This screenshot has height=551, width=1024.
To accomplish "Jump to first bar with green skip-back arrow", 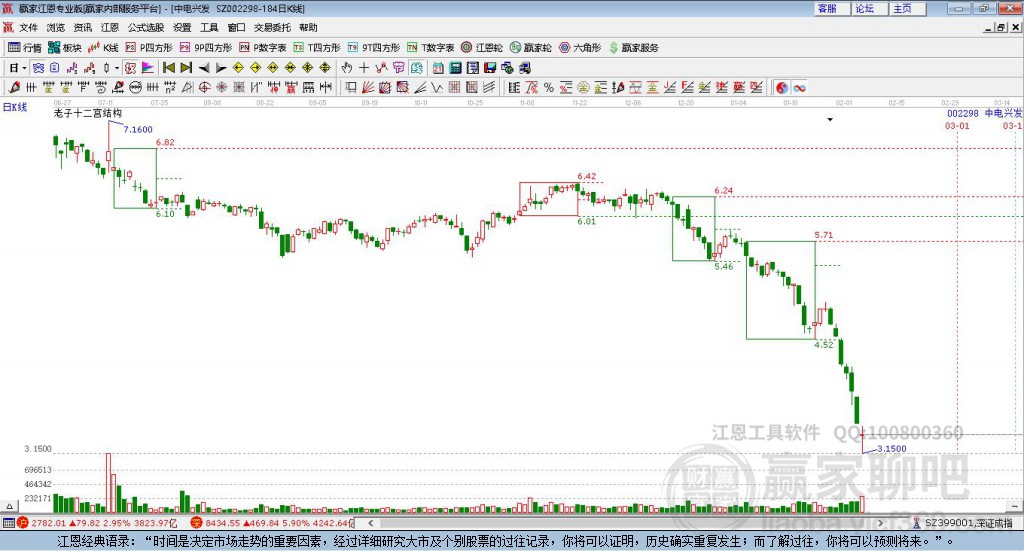I will click(x=169, y=68).
